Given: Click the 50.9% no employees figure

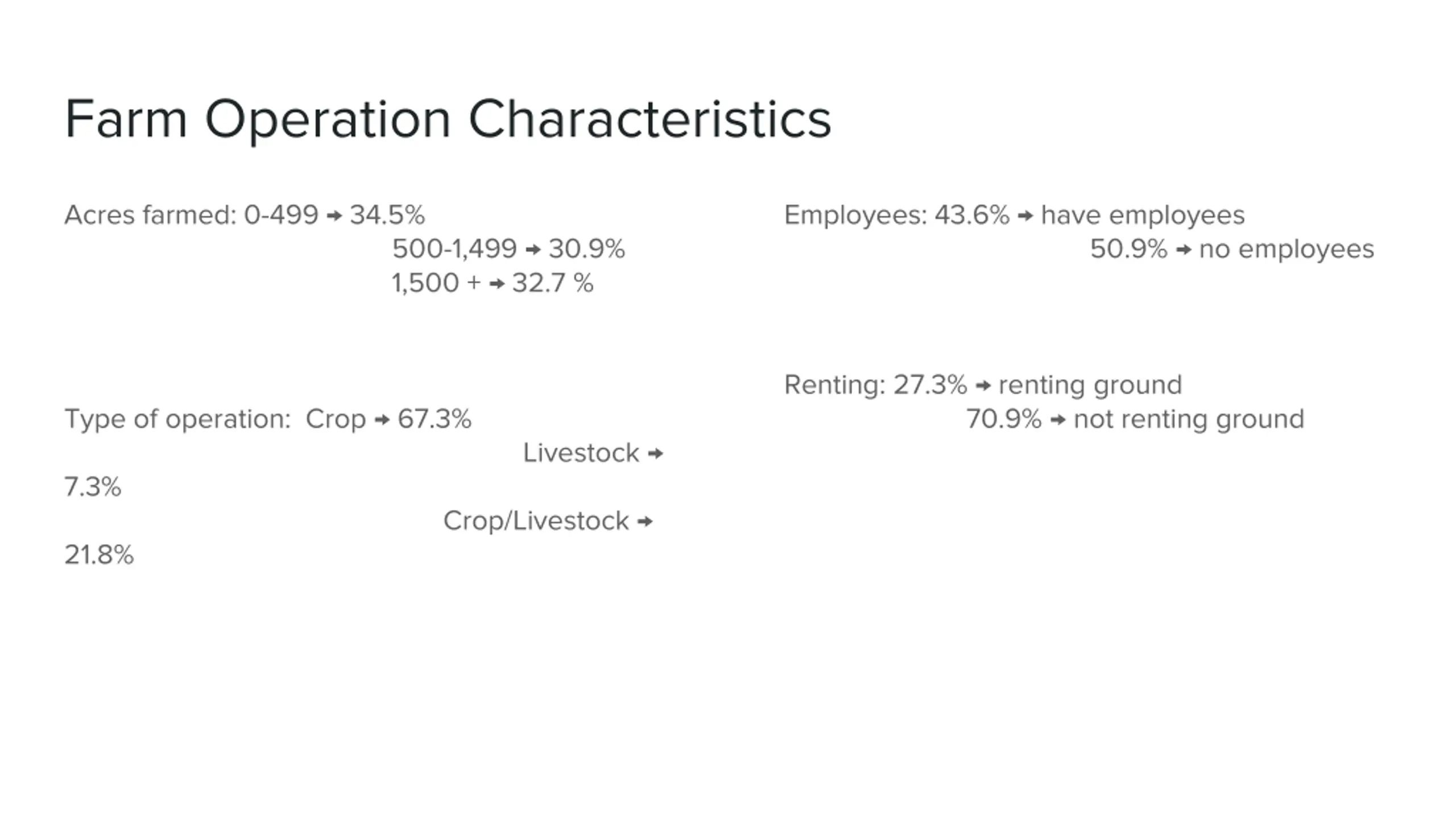Looking at the screenshot, I should click(x=1129, y=249).
